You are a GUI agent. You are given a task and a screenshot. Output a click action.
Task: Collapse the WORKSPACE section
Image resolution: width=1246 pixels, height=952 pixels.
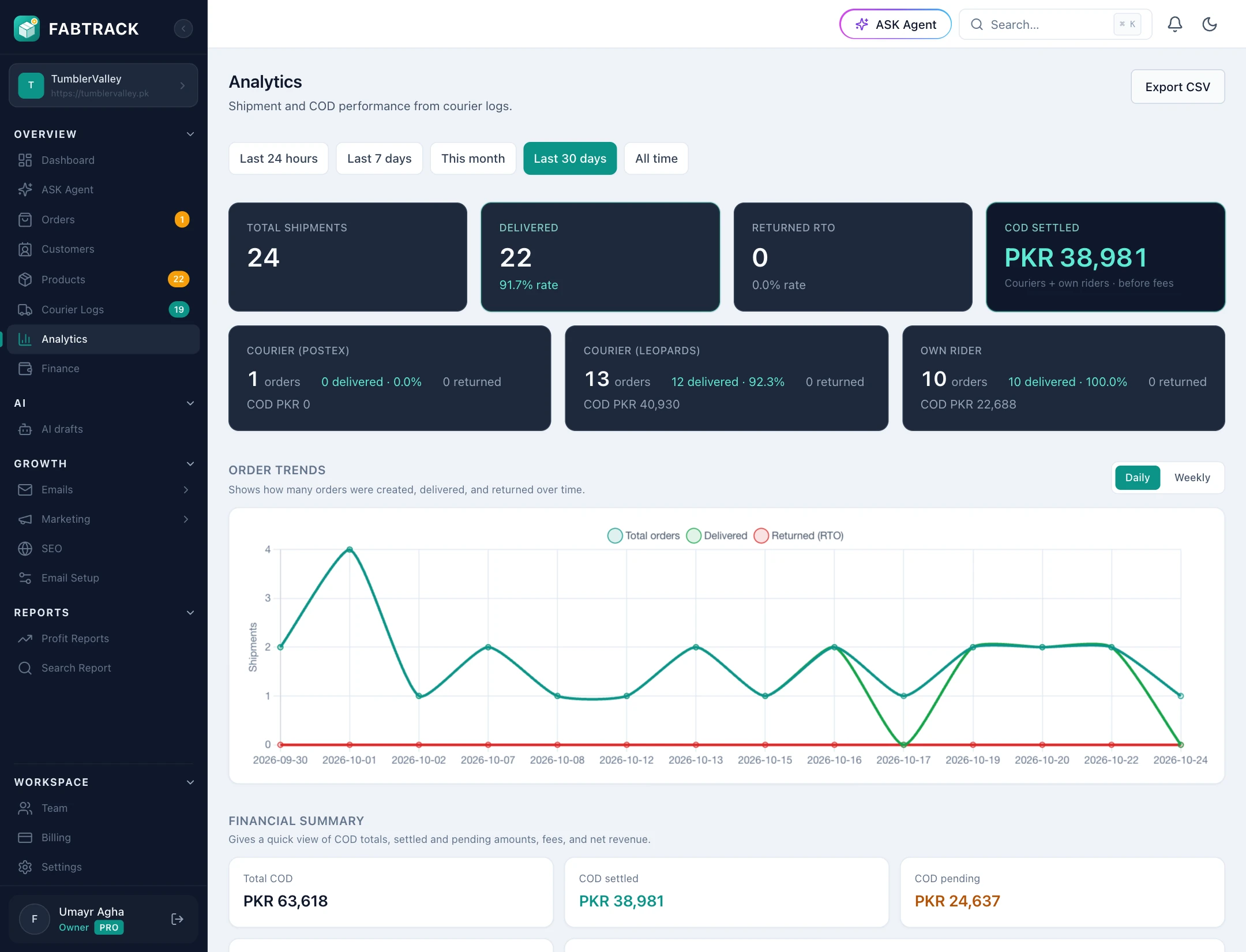[x=190, y=782]
